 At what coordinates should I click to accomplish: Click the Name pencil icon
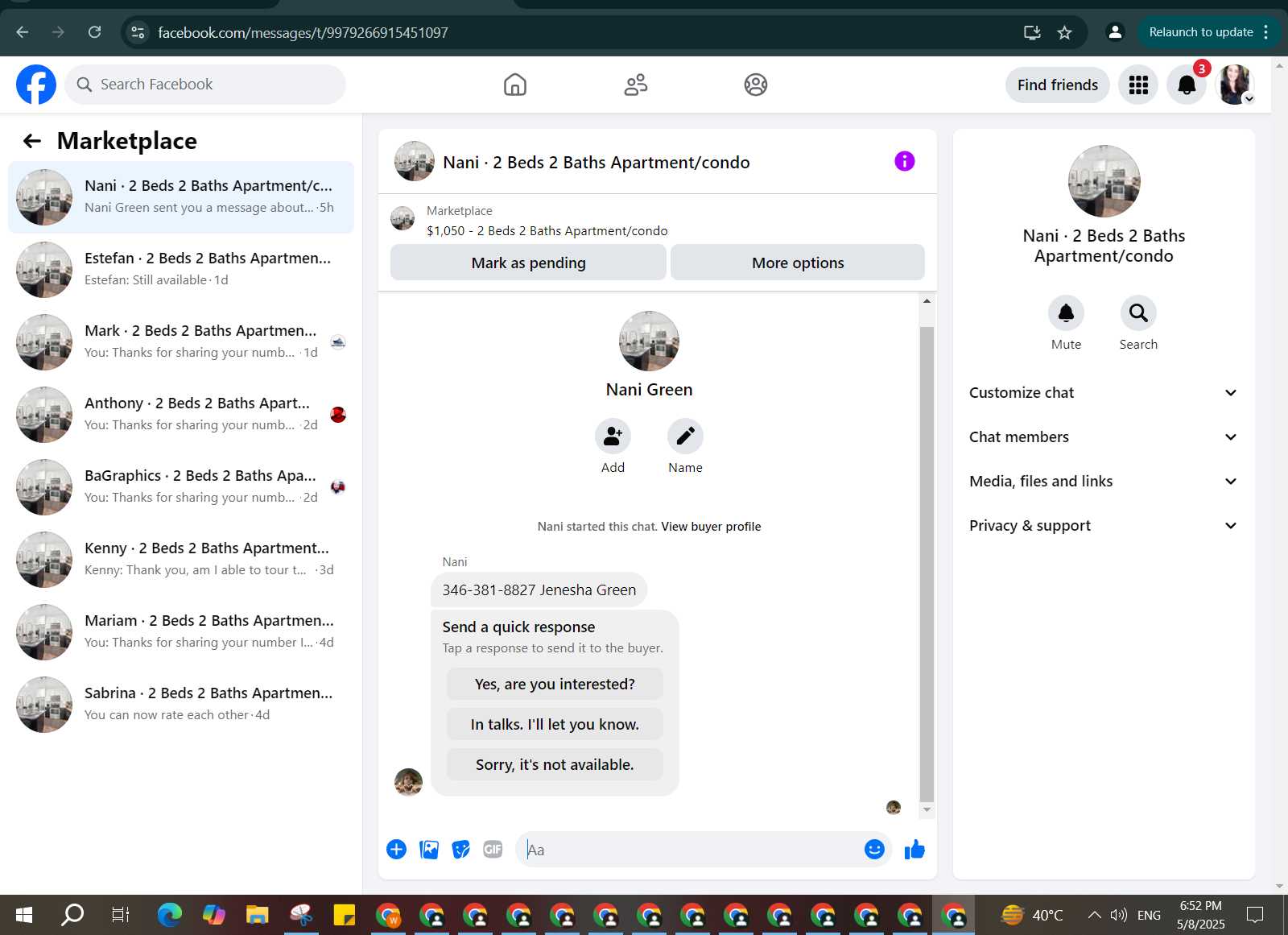click(685, 436)
